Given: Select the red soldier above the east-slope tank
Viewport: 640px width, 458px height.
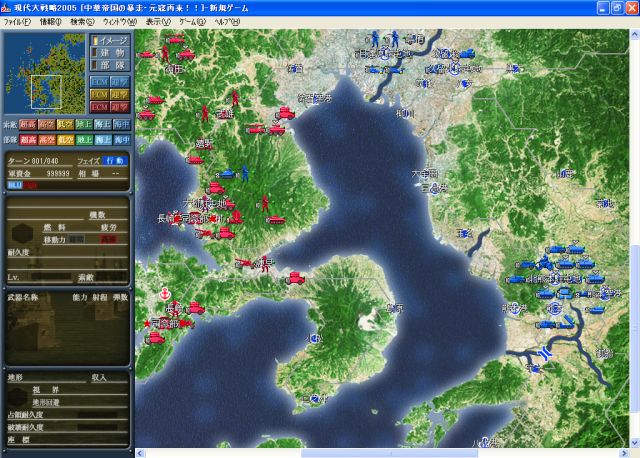Looking at the screenshot, I should pyautogui.click(x=265, y=203).
